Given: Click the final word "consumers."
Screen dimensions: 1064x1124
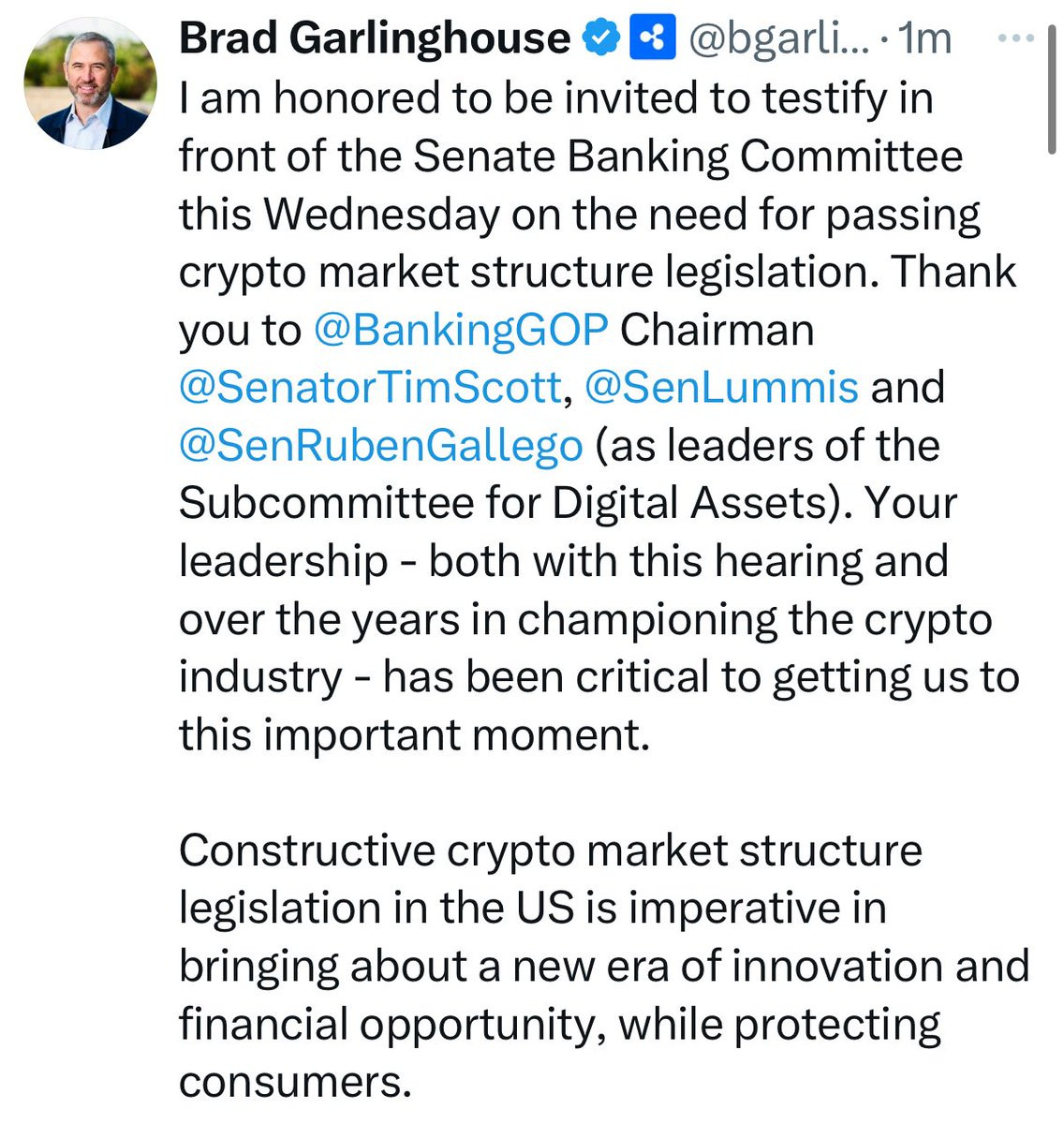Looking at the screenshot, I should [295, 1083].
